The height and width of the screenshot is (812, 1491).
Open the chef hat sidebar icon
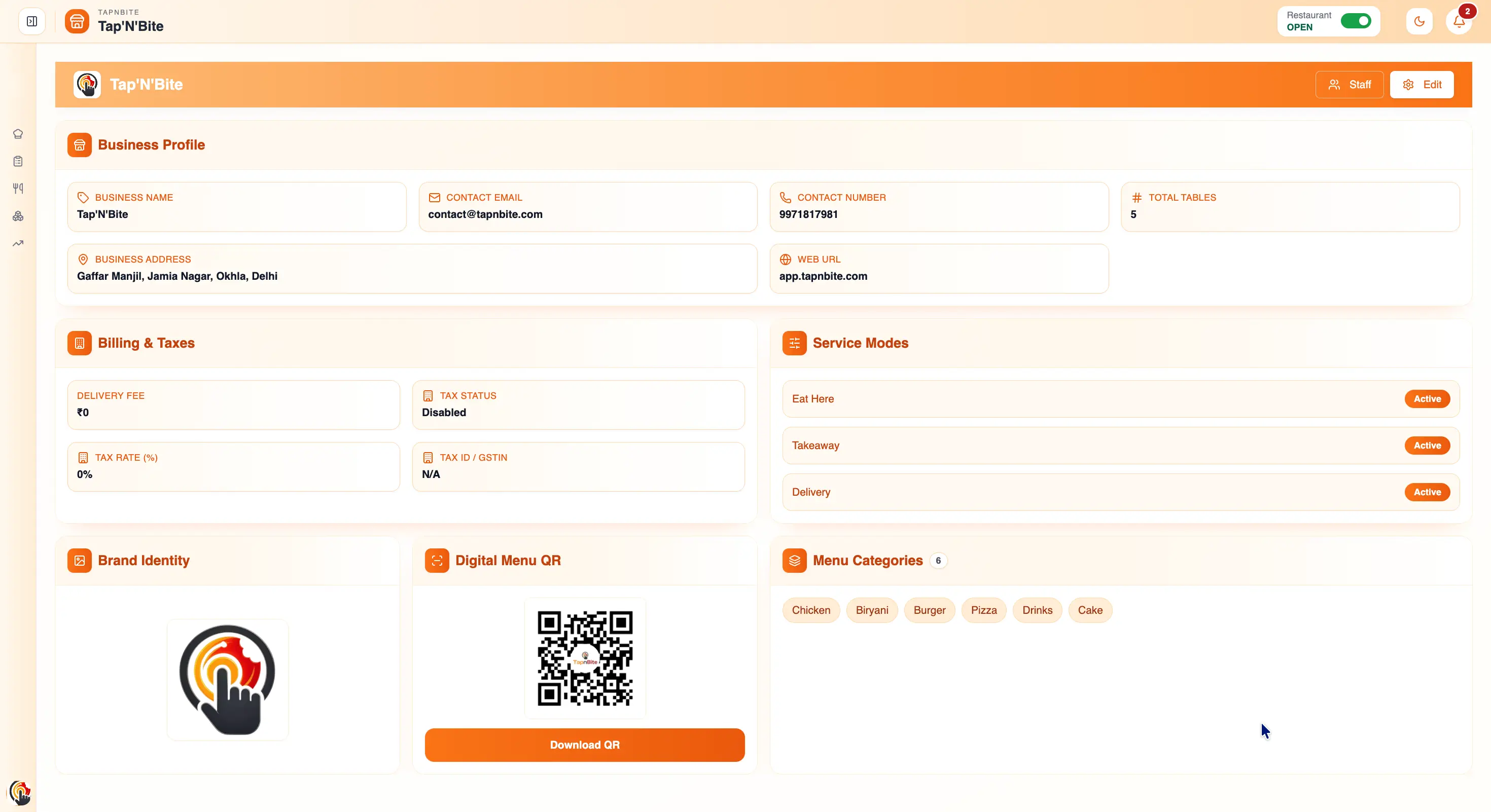(18, 134)
